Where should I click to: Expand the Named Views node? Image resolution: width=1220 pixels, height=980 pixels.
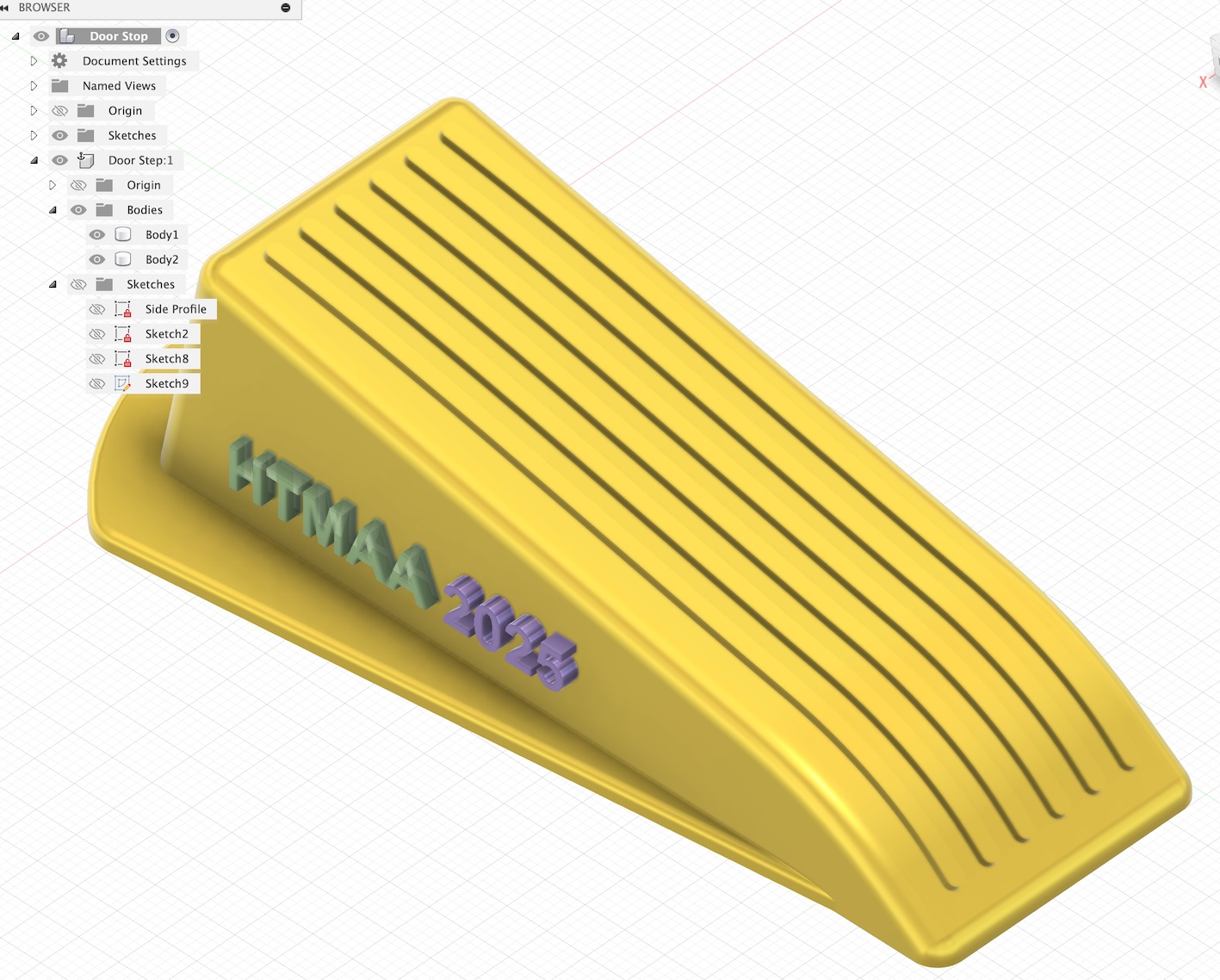34,86
